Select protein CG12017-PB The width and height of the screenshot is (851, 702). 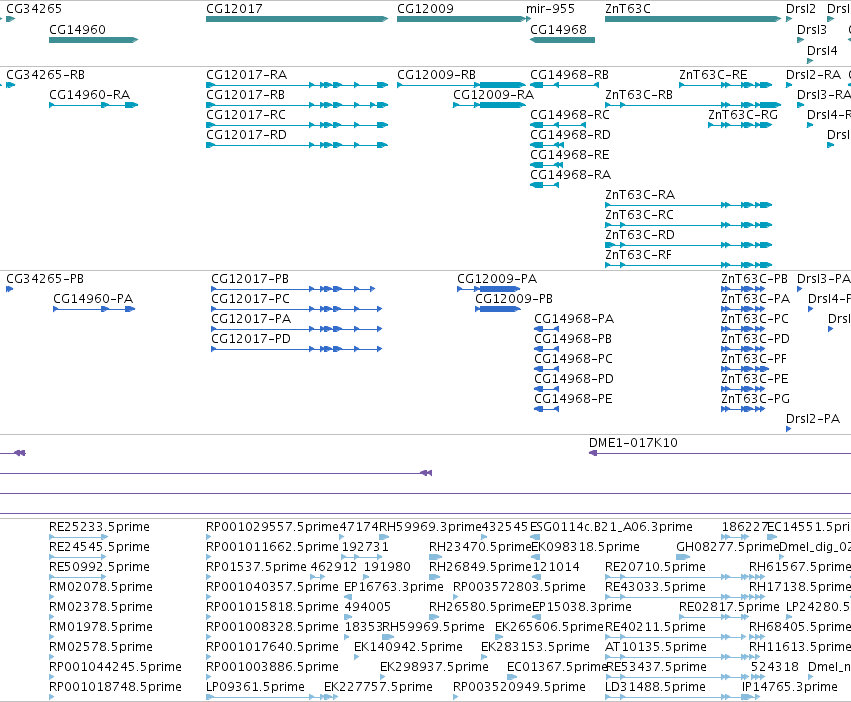(293, 289)
